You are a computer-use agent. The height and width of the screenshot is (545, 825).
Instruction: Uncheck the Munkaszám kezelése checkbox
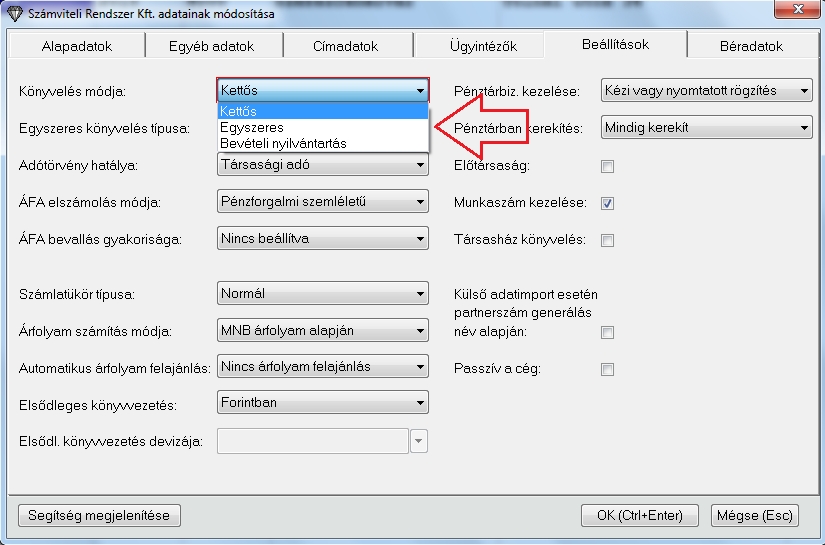607,203
